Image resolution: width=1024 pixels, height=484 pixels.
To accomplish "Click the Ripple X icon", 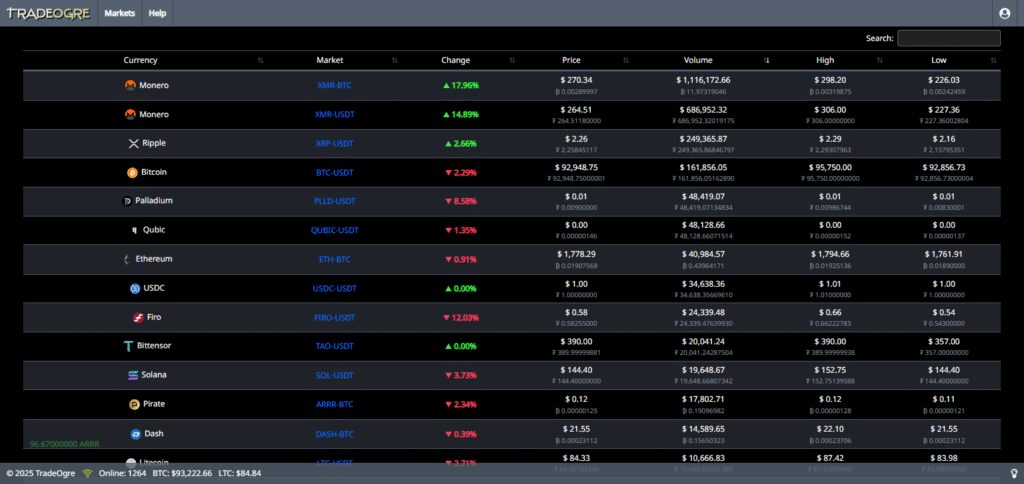I will point(134,144).
